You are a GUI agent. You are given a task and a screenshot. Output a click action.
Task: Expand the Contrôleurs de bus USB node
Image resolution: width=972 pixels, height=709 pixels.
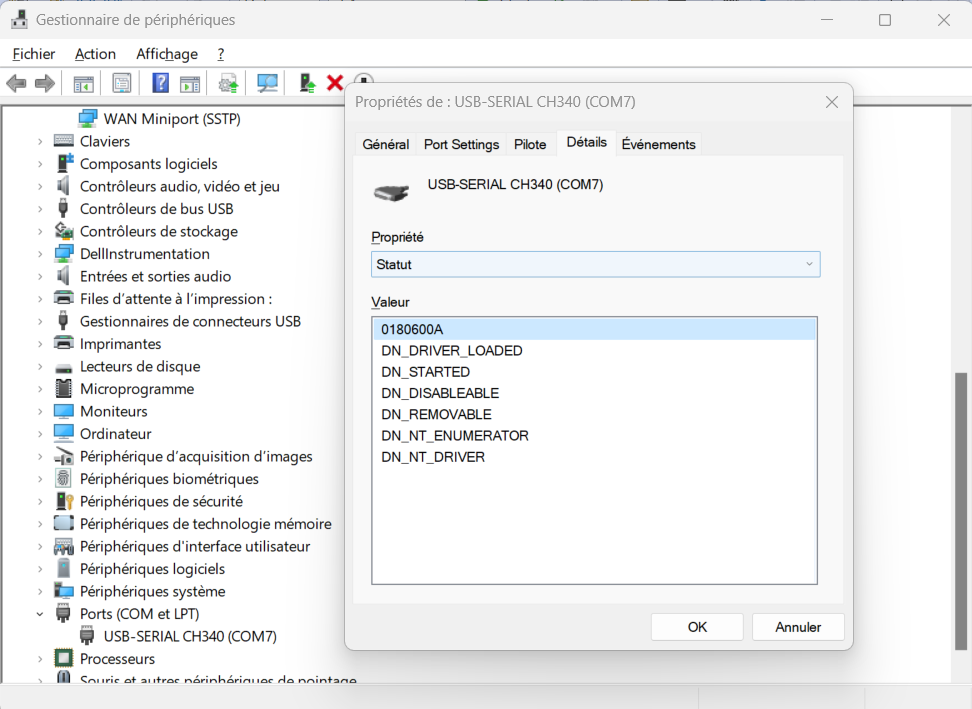40,208
